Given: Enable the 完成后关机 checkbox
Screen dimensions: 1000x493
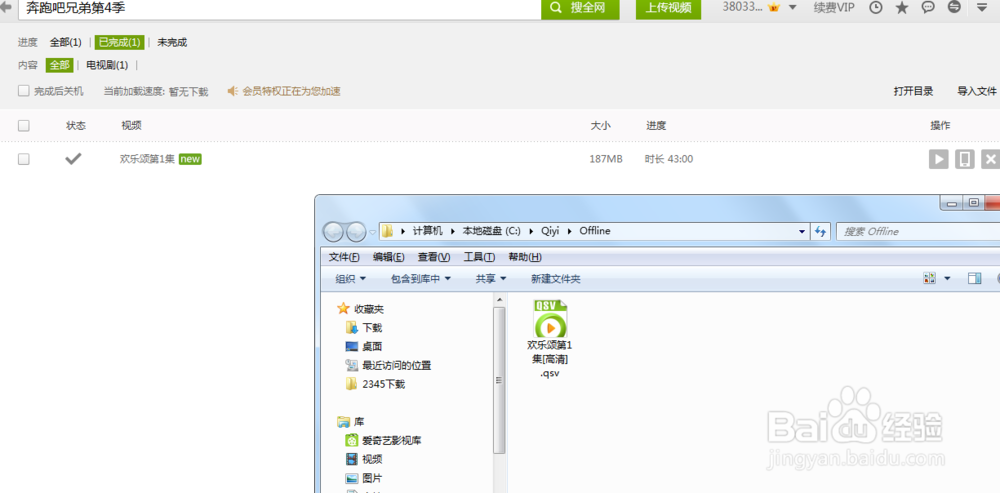Looking at the screenshot, I should tap(24, 91).
